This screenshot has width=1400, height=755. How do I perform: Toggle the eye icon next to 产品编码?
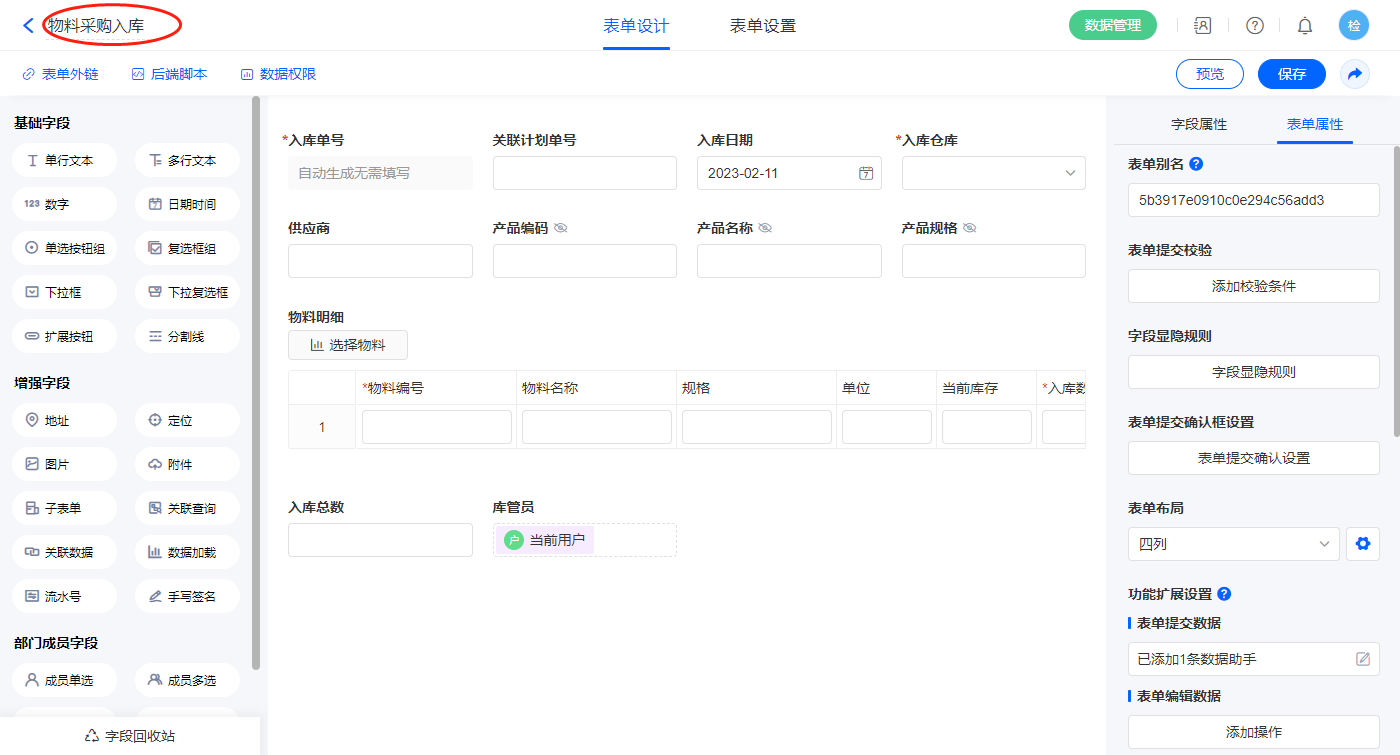coord(561,228)
